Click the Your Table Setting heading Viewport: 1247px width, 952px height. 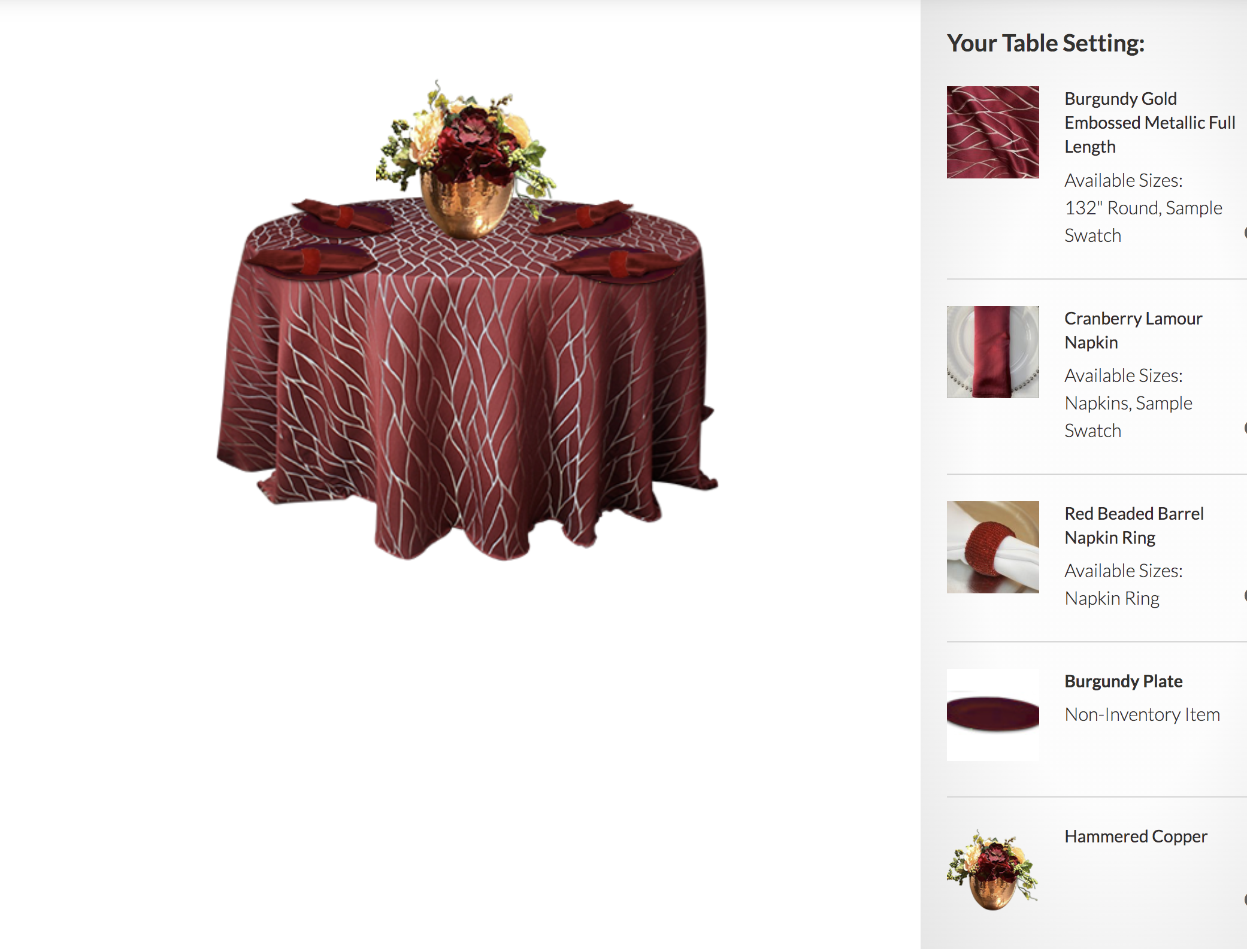click(x=1046, y=43)
